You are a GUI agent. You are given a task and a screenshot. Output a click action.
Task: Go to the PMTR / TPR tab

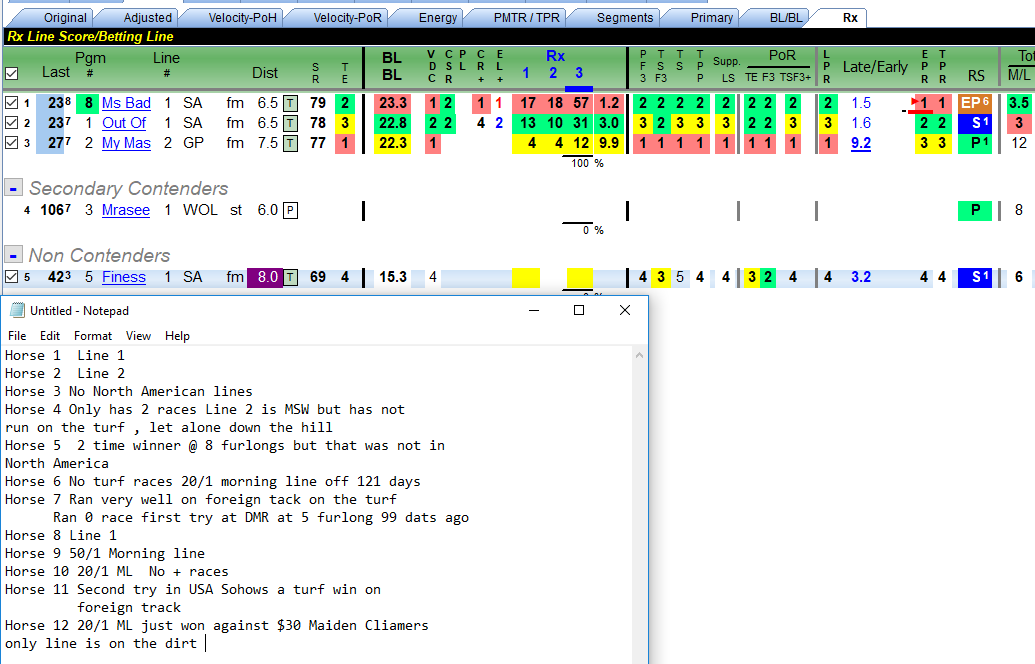coord(526,18)
